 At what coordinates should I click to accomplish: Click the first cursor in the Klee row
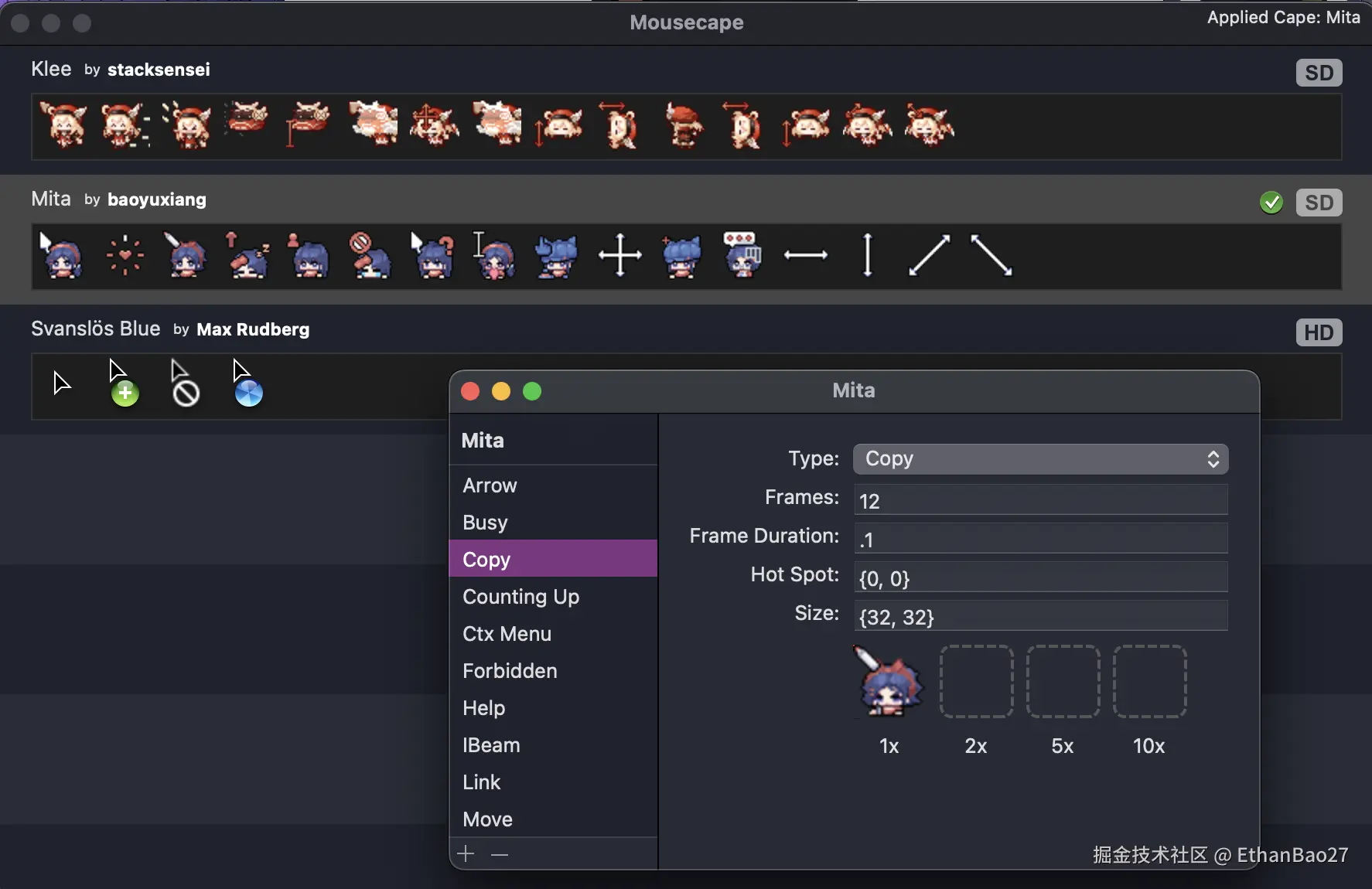tap(63, 125)
